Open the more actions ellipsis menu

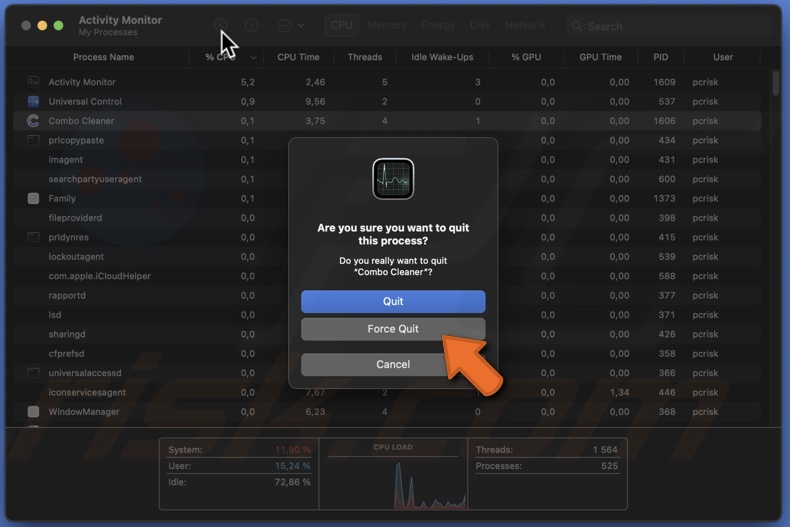coord(291,25)
